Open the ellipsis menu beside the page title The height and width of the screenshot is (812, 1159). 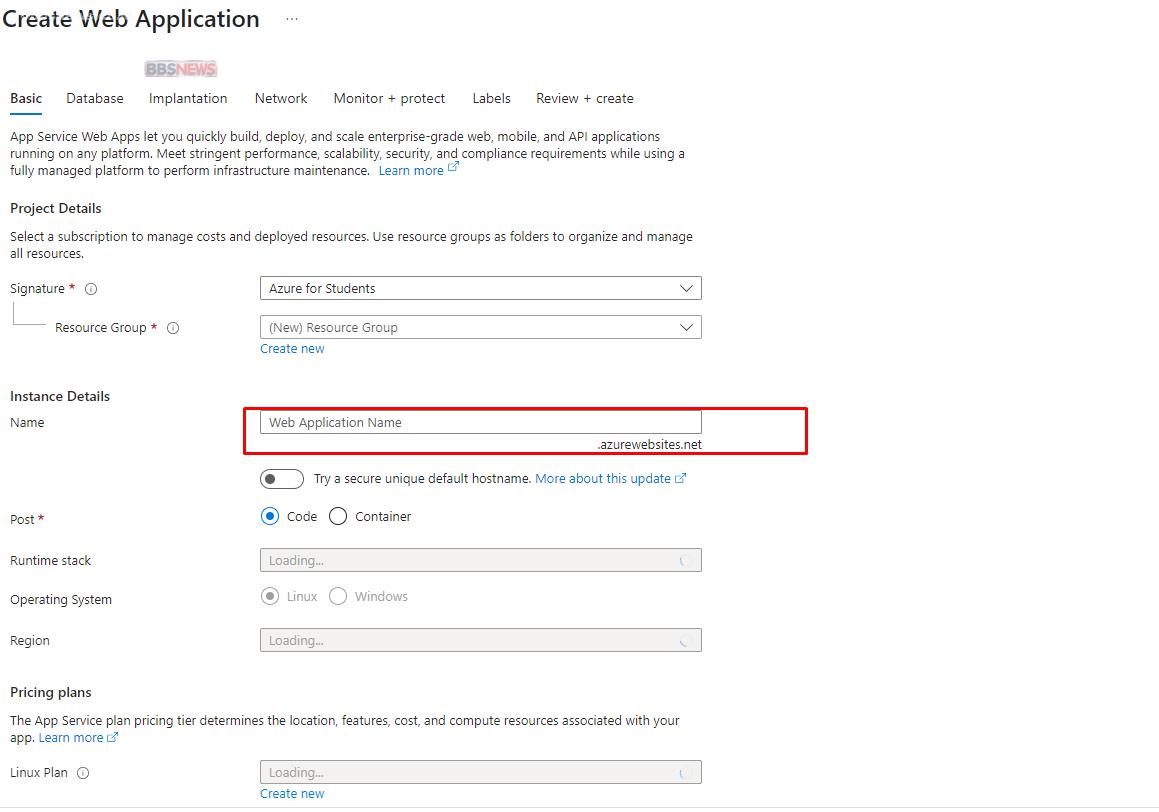point(292,19)
